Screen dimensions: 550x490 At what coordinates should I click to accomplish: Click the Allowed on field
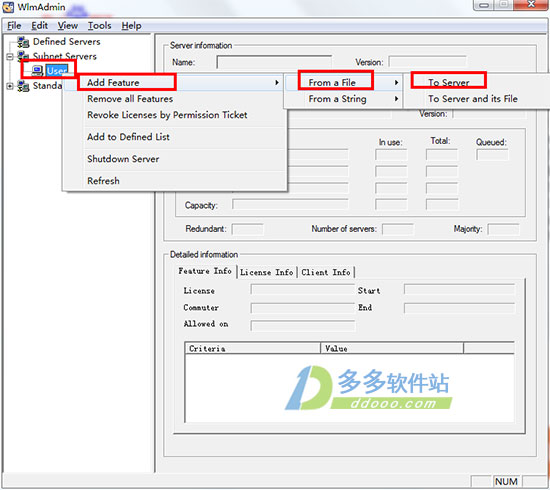(303, 325)
